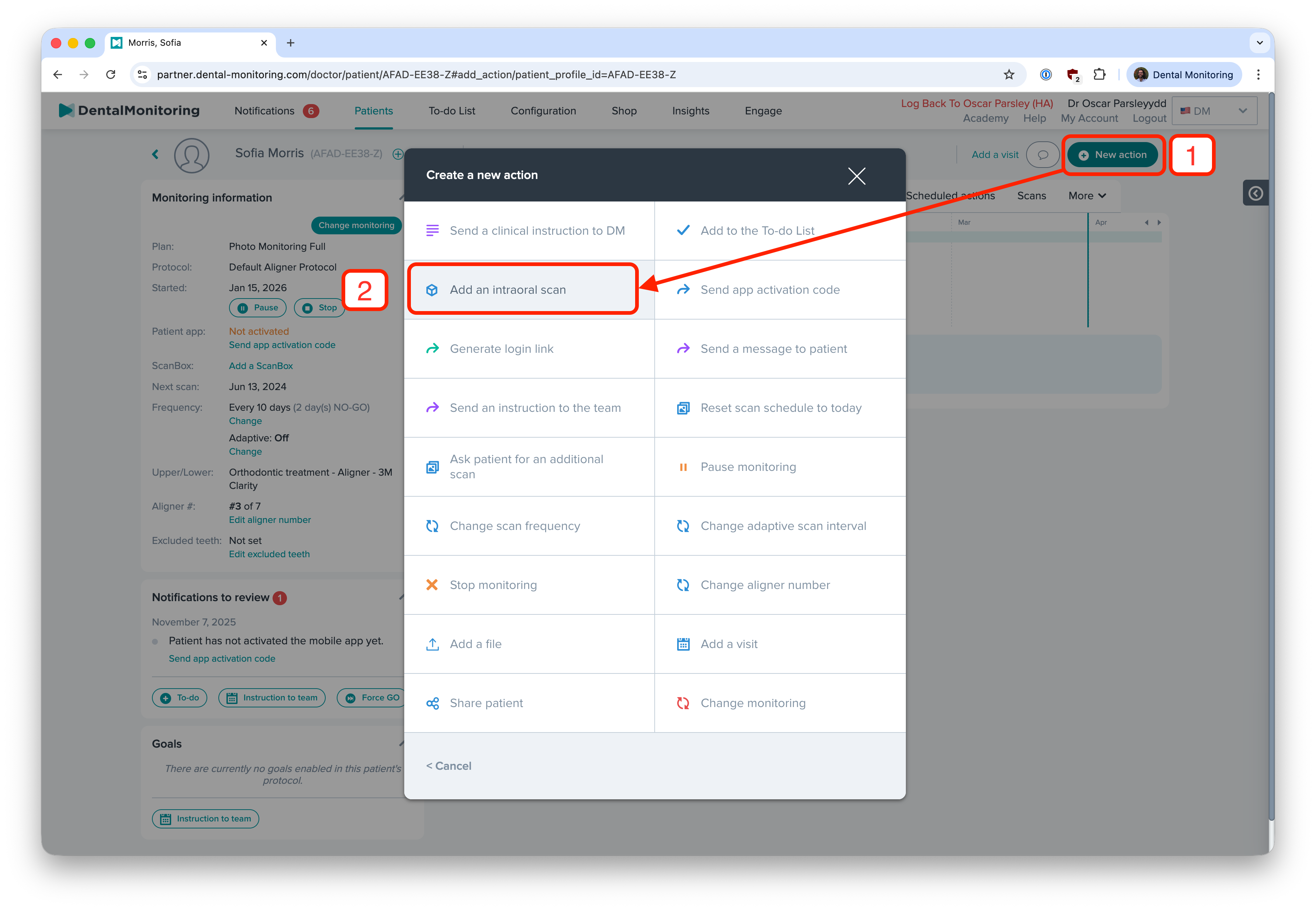Bookmark this page with the star icon

1009,75
